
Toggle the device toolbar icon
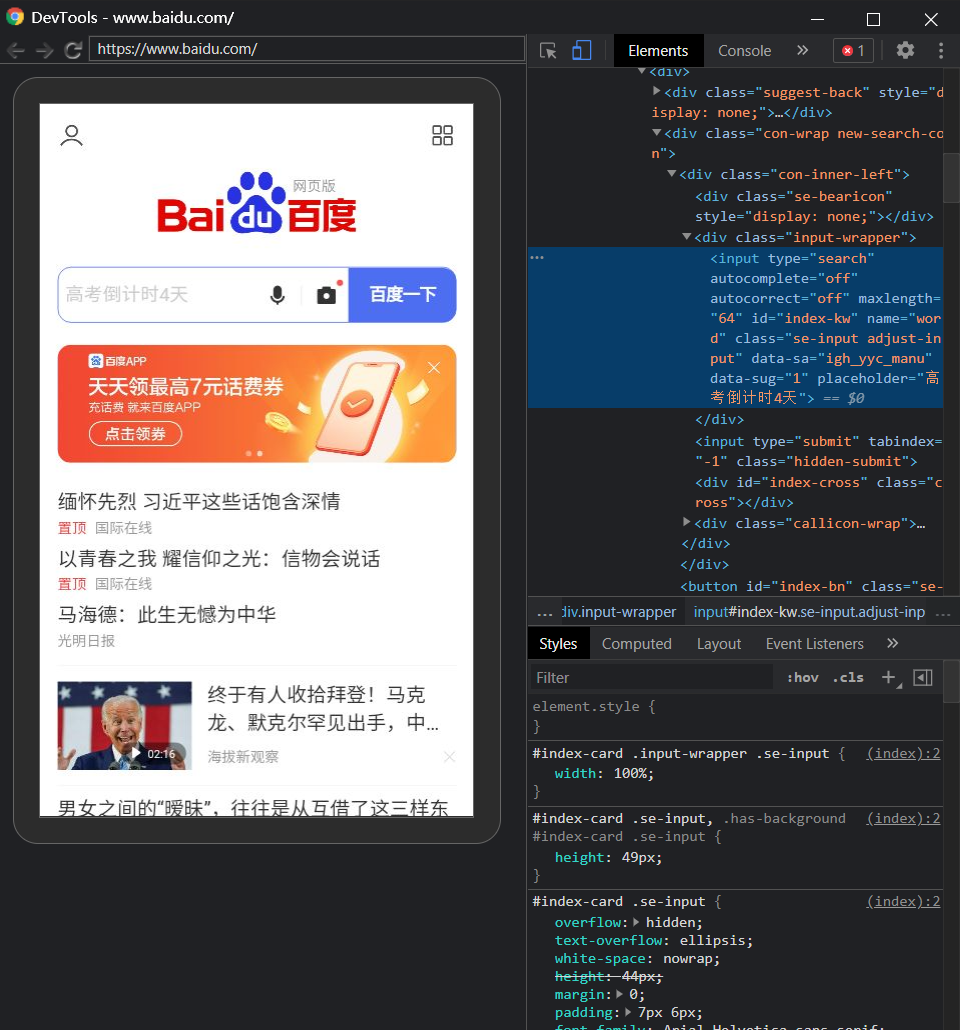point(581,51)
